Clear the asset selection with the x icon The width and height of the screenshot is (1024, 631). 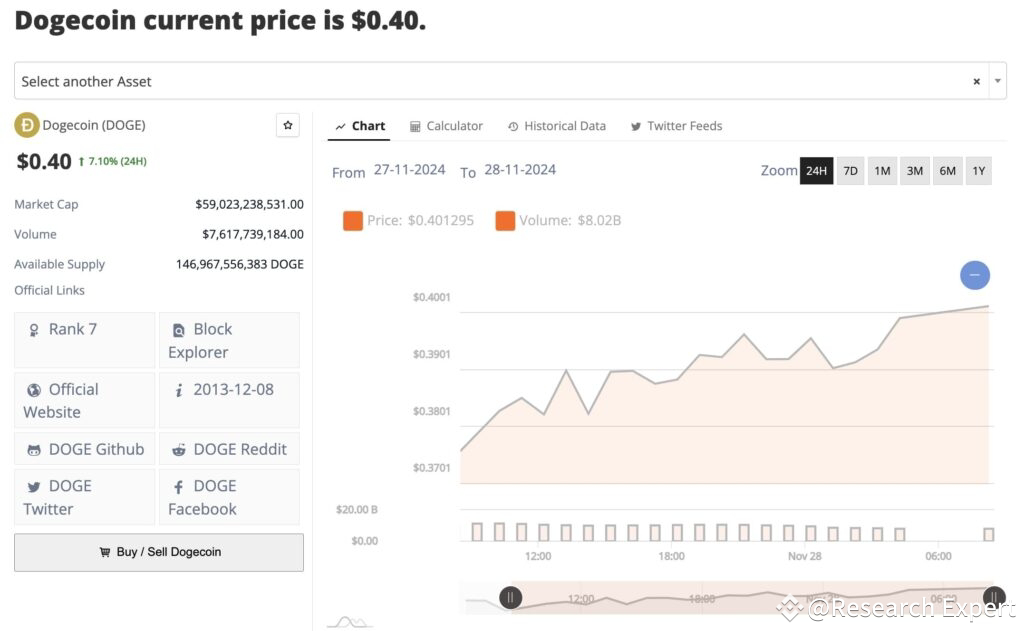[976, 82]
